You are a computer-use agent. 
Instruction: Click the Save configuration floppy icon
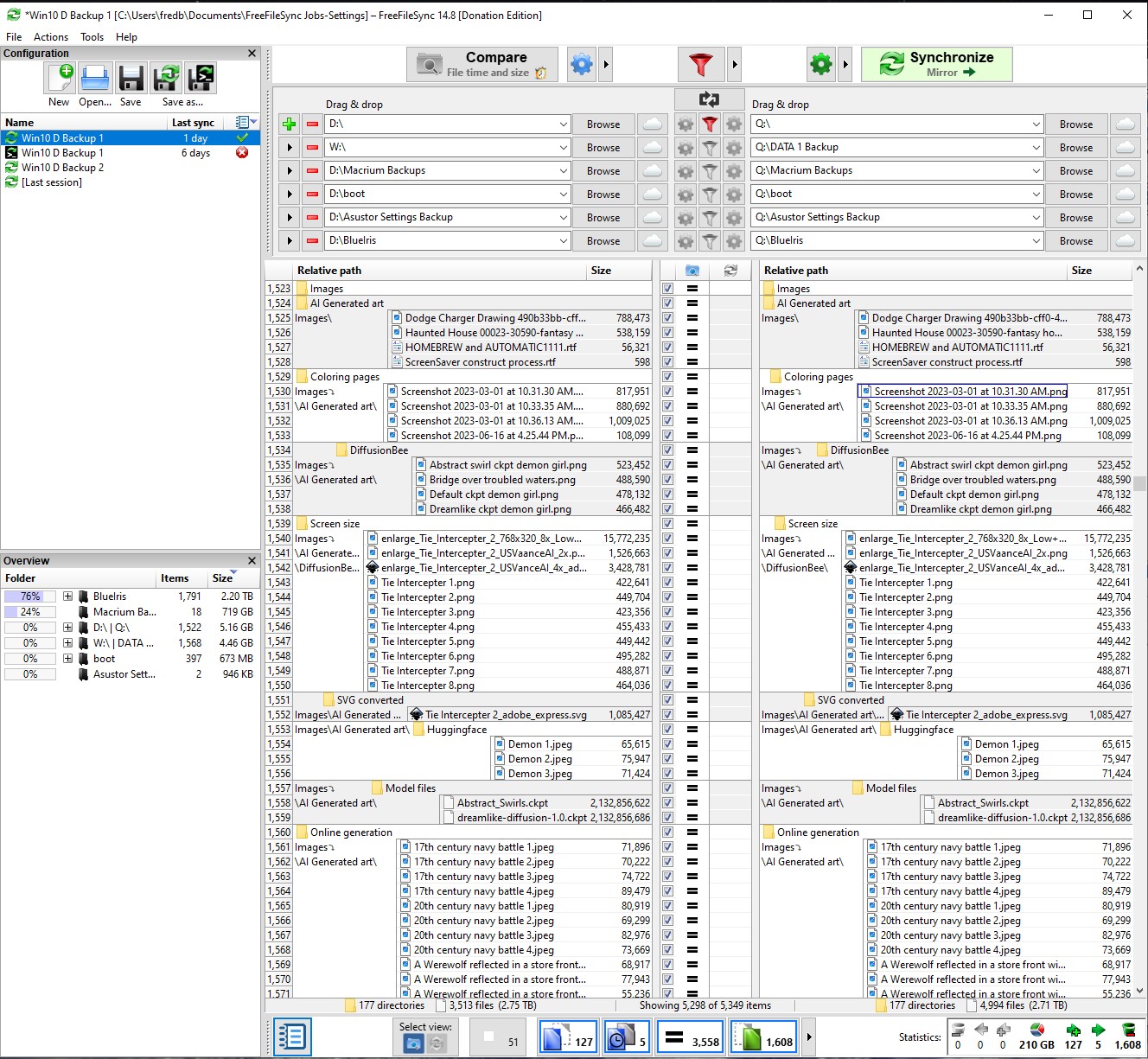point(131,79)
